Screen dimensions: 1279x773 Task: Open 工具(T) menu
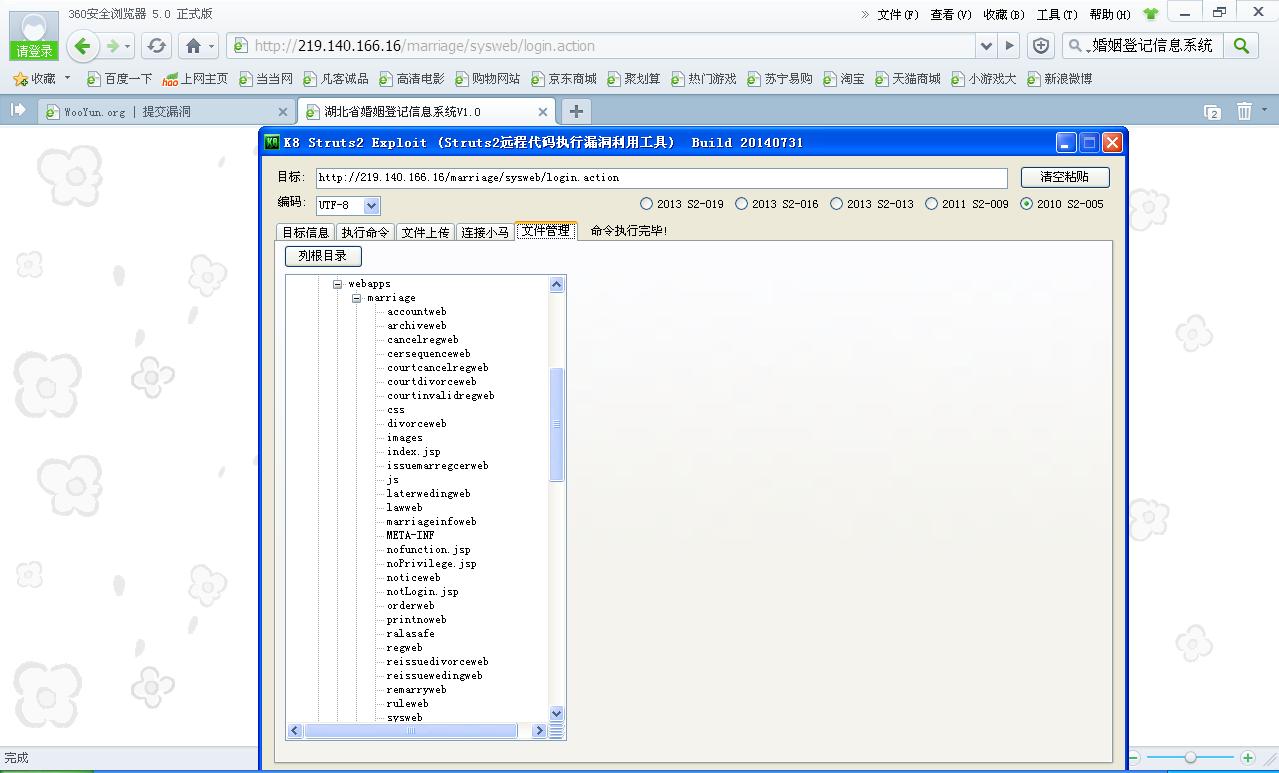1057,14
